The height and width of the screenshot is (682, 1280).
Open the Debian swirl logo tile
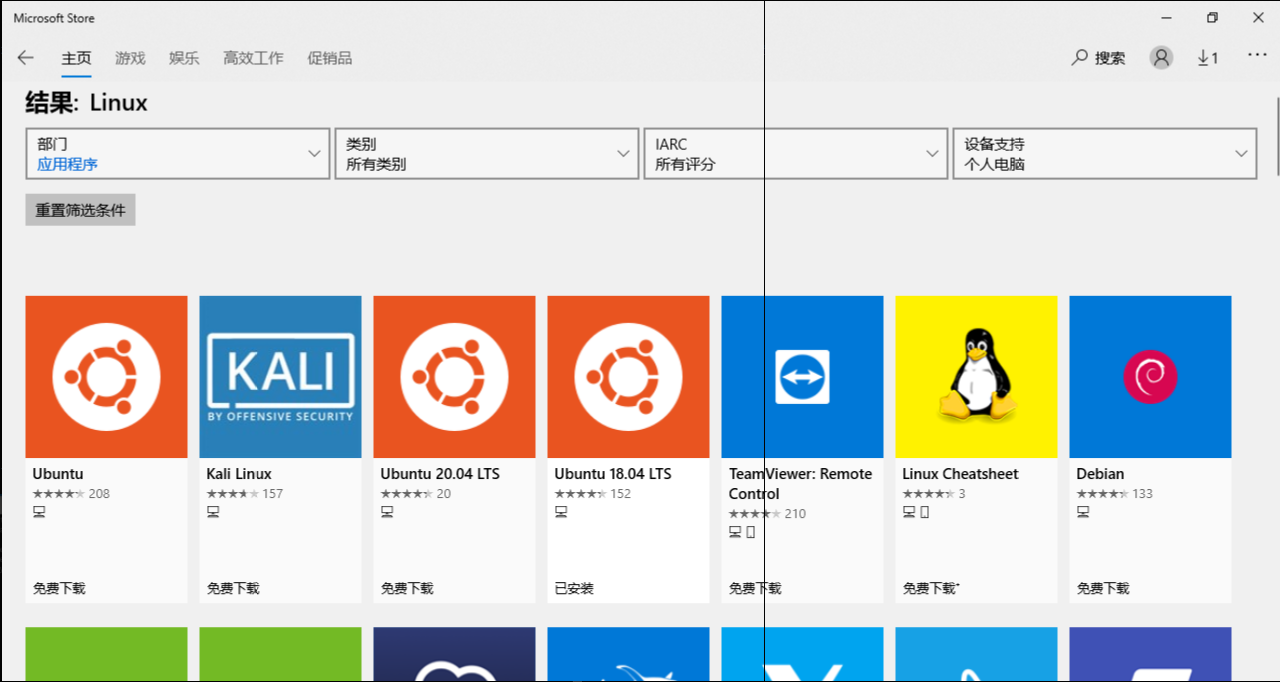pos(1150,377)
